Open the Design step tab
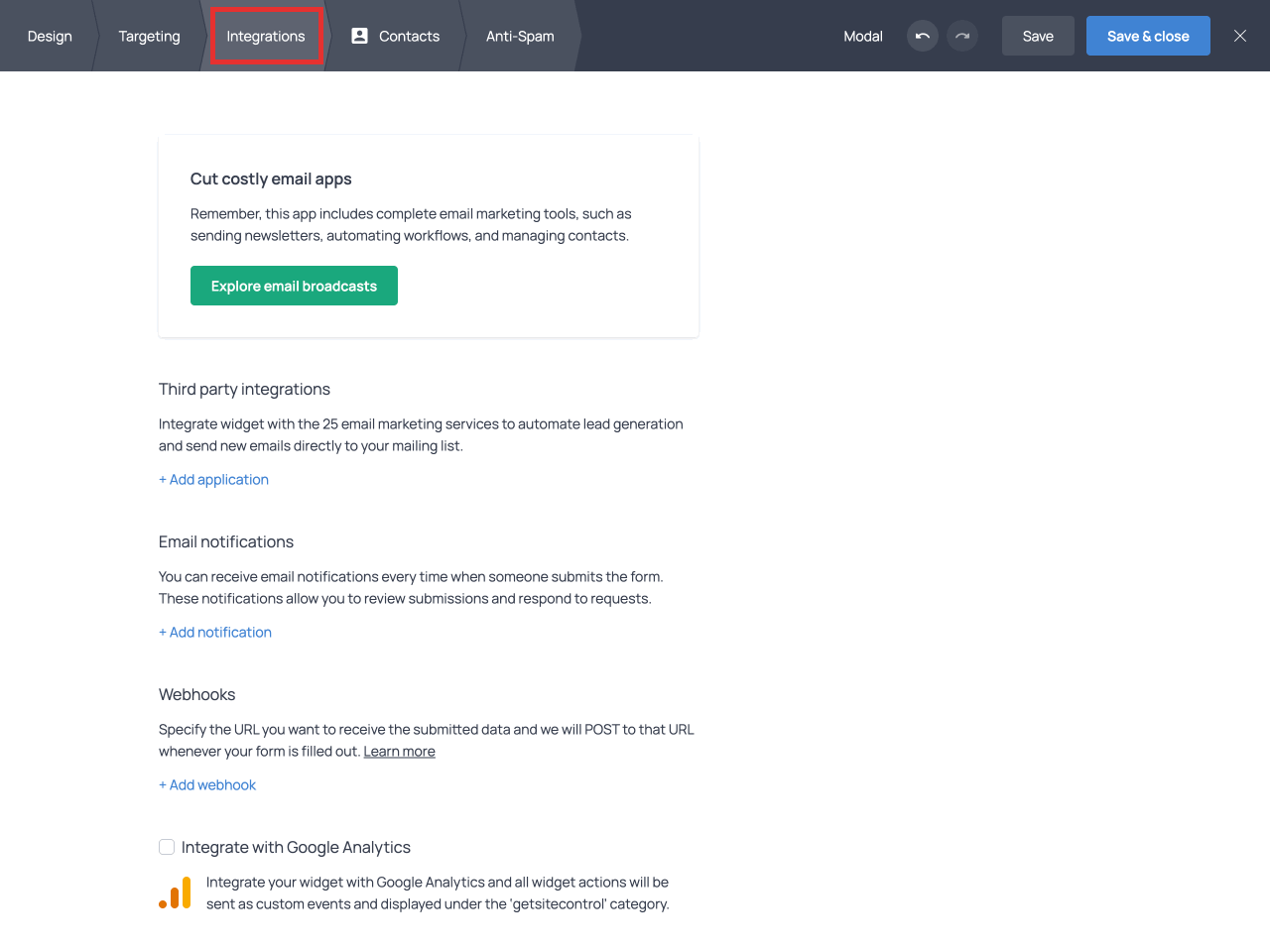 click(50, 36)
